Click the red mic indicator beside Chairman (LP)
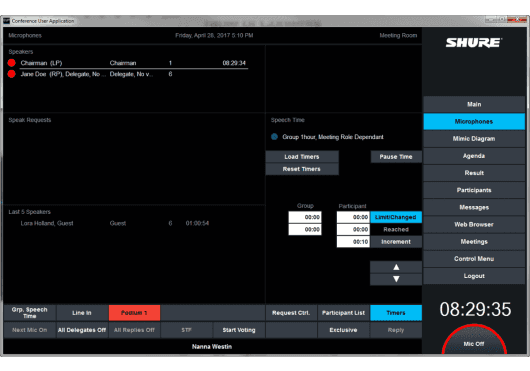530x371 pixels. tap(11, 63)
